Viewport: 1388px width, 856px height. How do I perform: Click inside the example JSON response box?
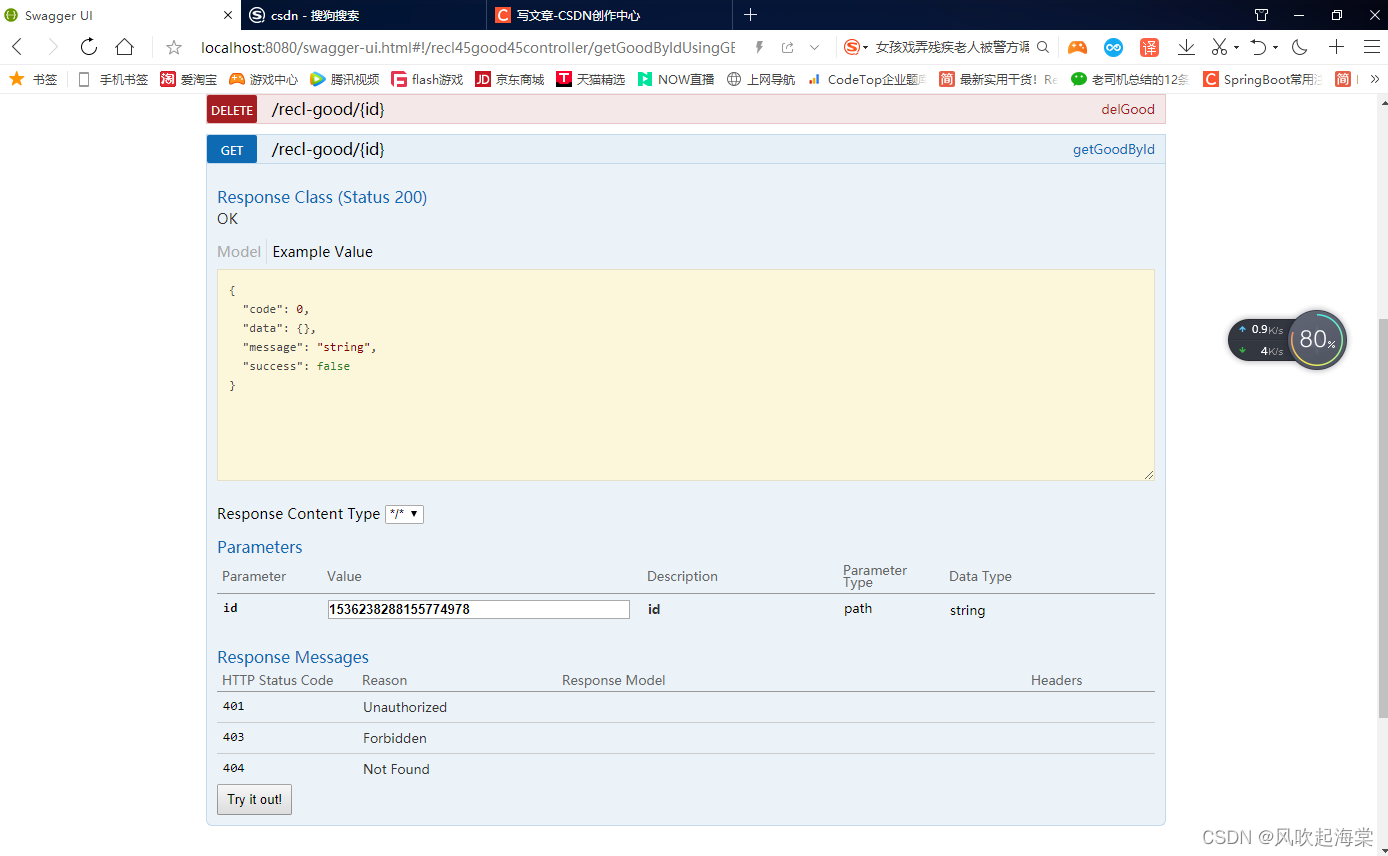tap(686, 375)
